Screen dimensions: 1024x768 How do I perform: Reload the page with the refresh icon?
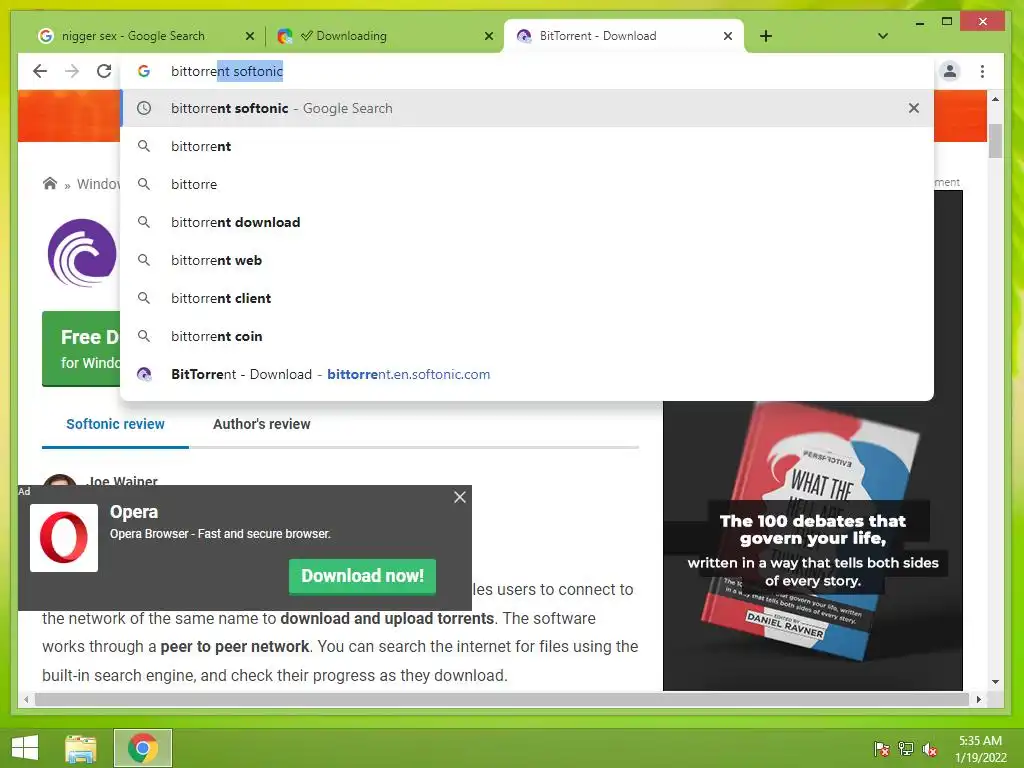click(104, 71)
